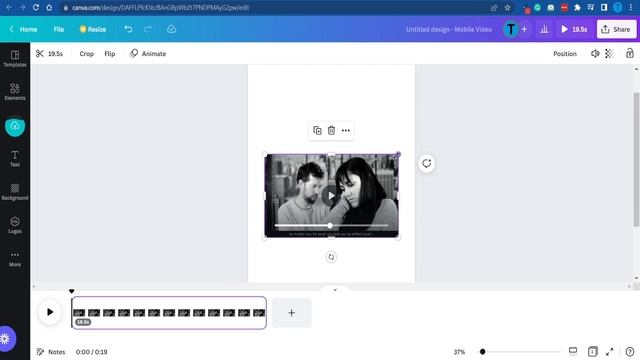Screen dimensions: 640x360
Task: Open the File menu
Action: point(58,29)
